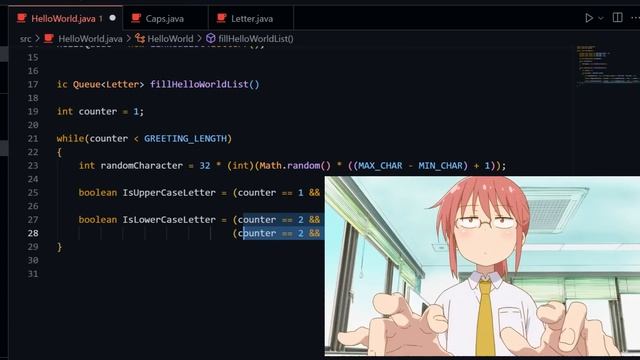Split the editor to the right
Viewport: 640px width, 360px height.
coord(618,18)
